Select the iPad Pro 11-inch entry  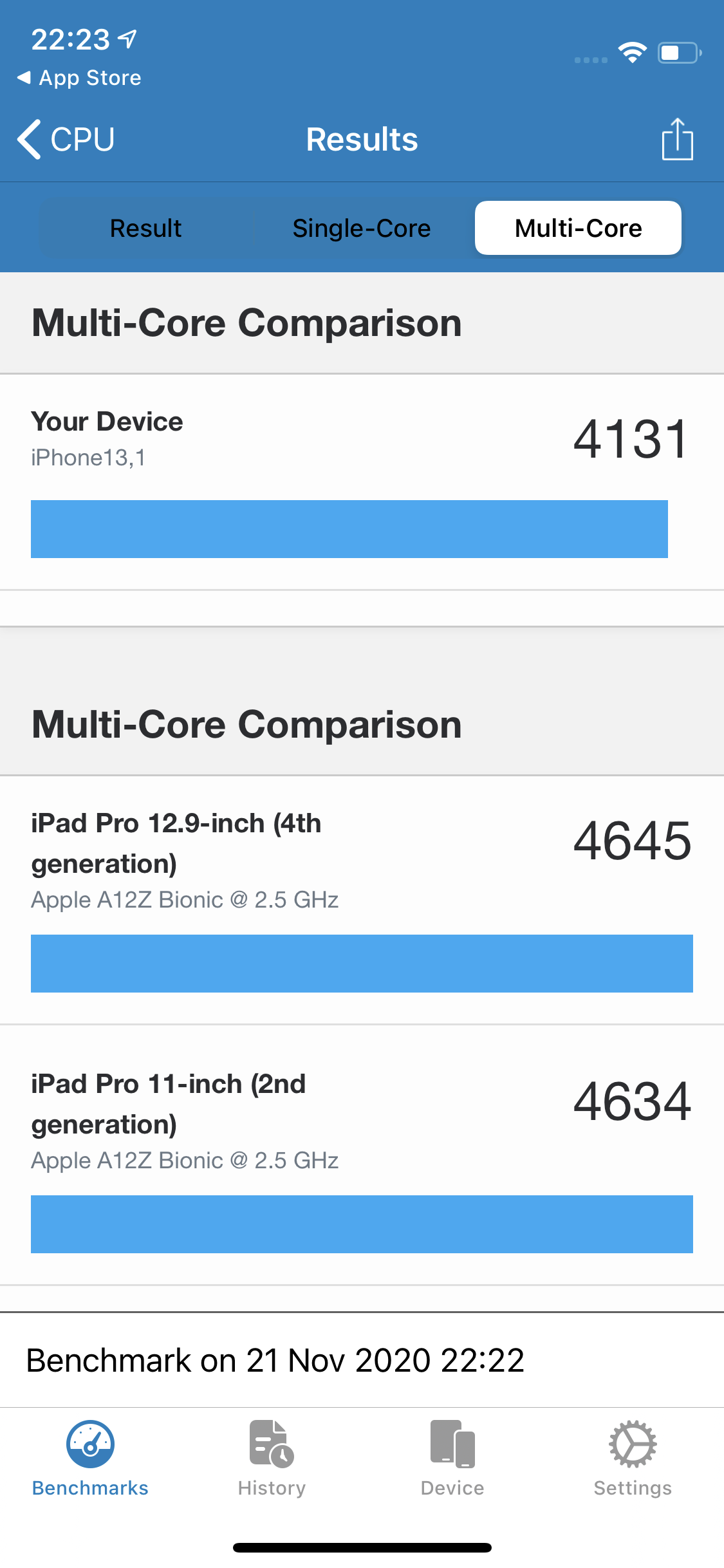coord(169,1104)
